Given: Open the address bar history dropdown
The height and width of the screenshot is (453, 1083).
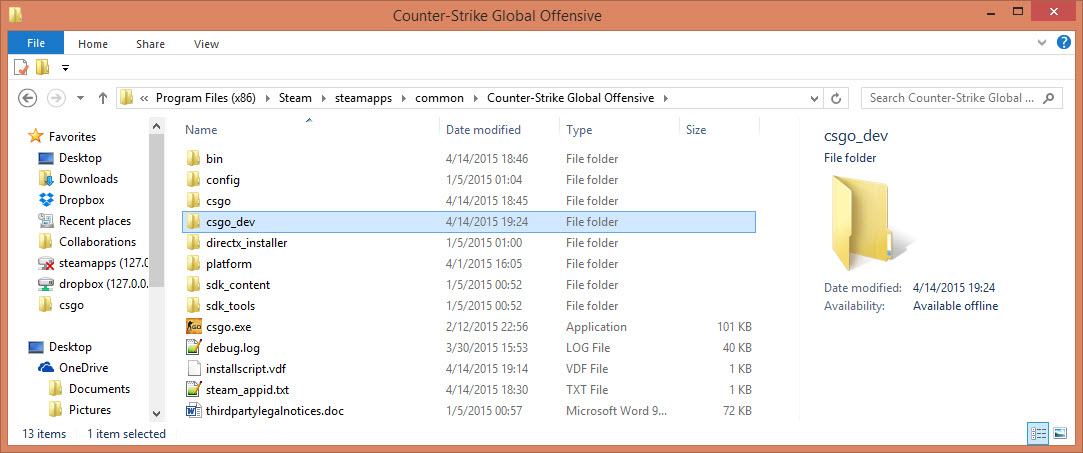Looking at the screenshot, I should click(x=814, y=98).
